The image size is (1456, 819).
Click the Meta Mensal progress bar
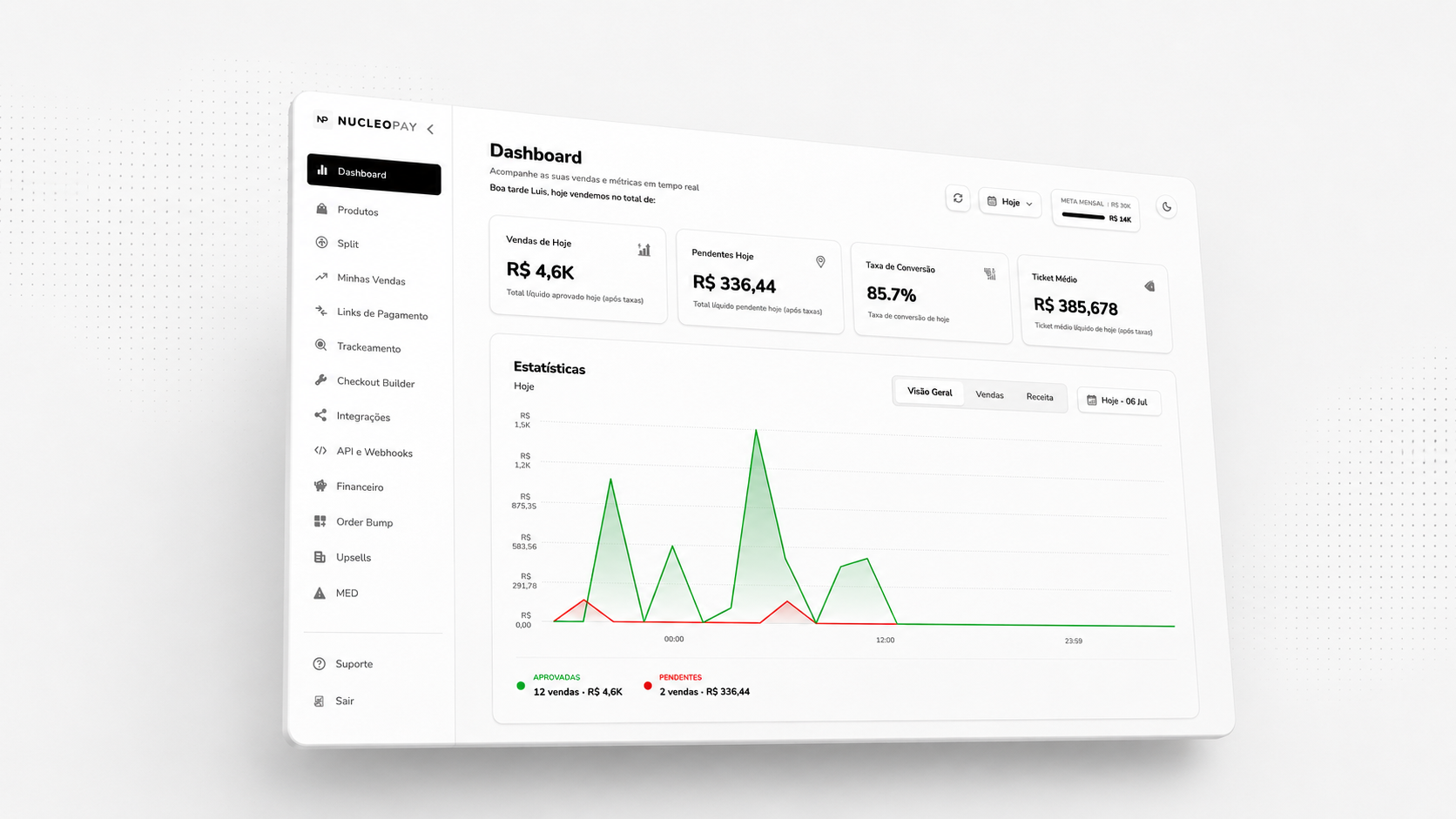coord(1083,215)
